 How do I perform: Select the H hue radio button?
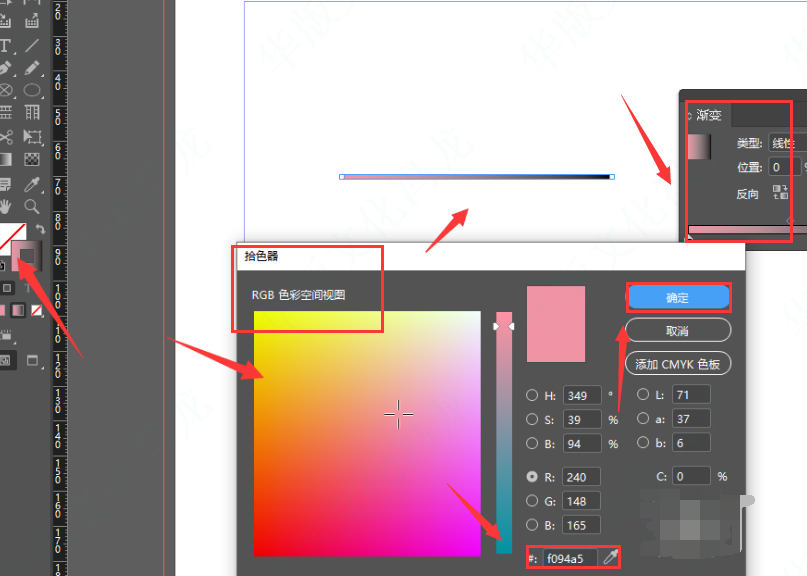pos(532,395)
